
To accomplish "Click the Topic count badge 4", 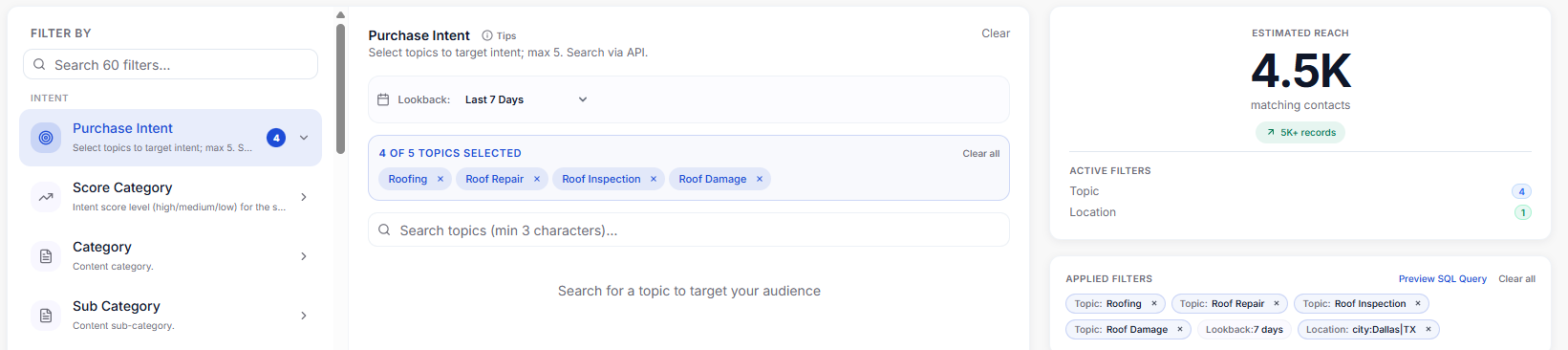I will pyautogui.click(x=1522, y=191).
